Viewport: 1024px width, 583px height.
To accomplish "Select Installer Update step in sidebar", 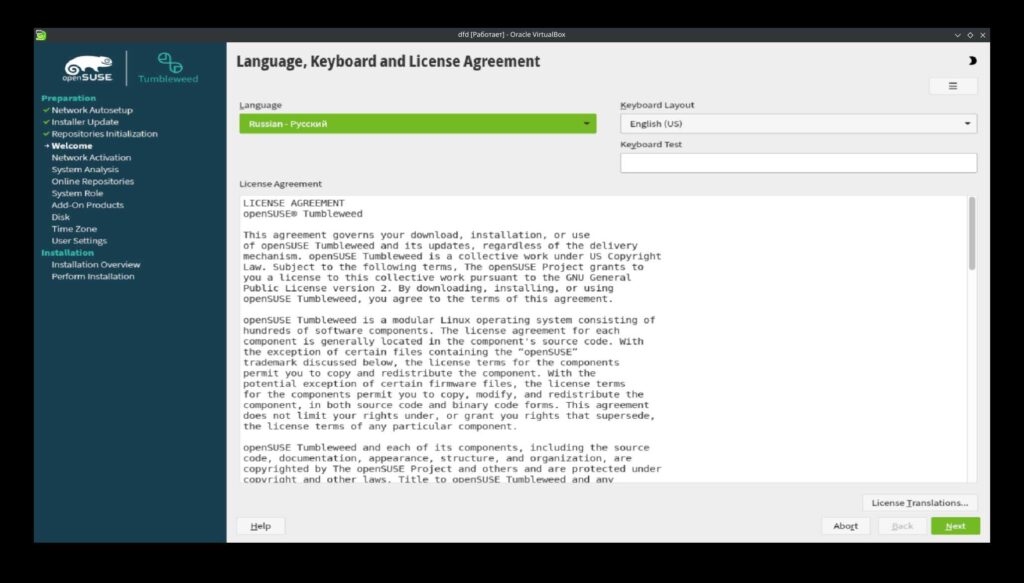I will coord(85,122).
